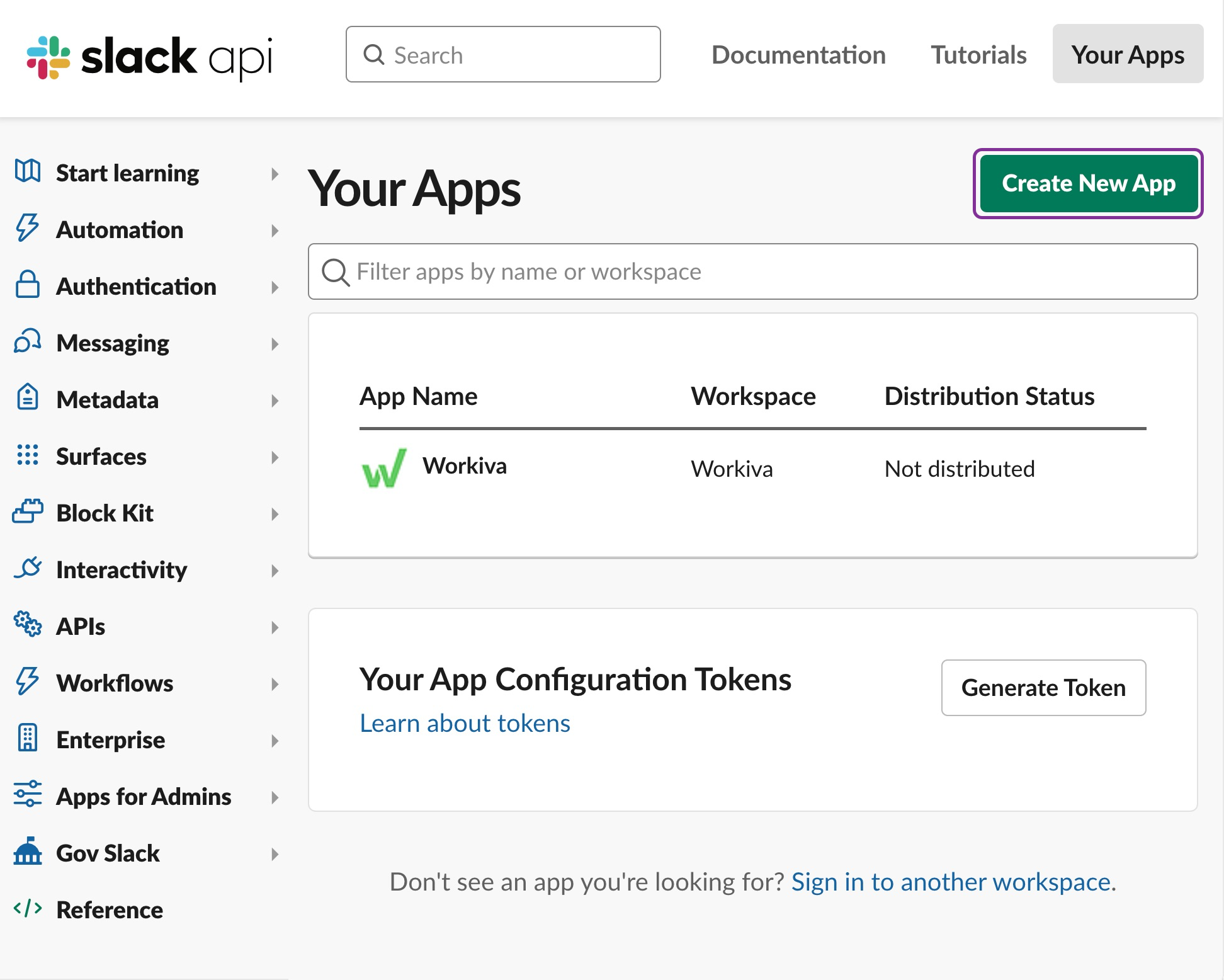Screen dimensions: 1224x980
Task: Click the Messaging chat bubbles icon
Action: pyautogui.click(x=28, y=341)
